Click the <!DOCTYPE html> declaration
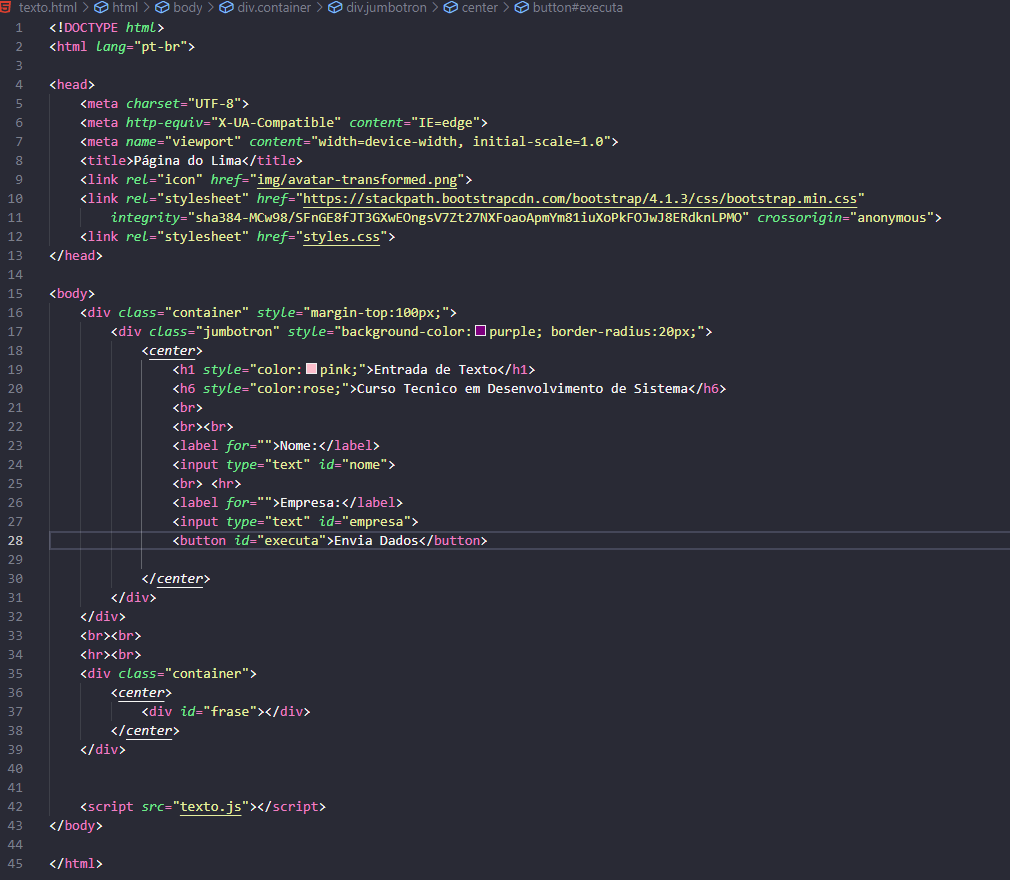This screenshot has width=1010, height=880. 107,28
